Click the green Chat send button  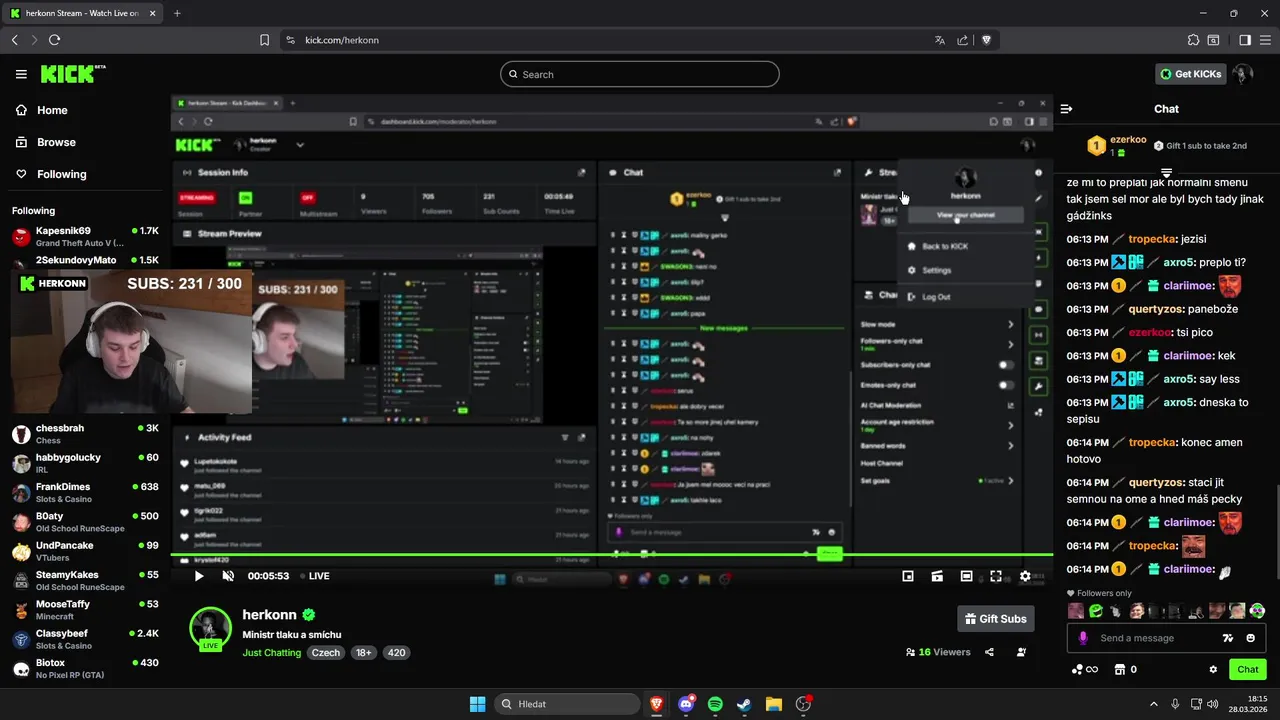point(1248,669)
